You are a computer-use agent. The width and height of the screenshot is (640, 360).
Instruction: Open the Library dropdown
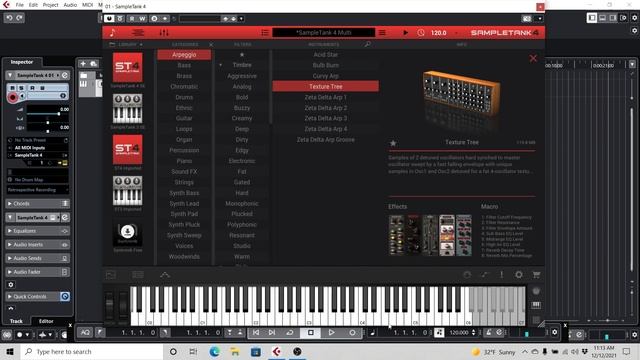pyautogui.click(x=127, y=44)
